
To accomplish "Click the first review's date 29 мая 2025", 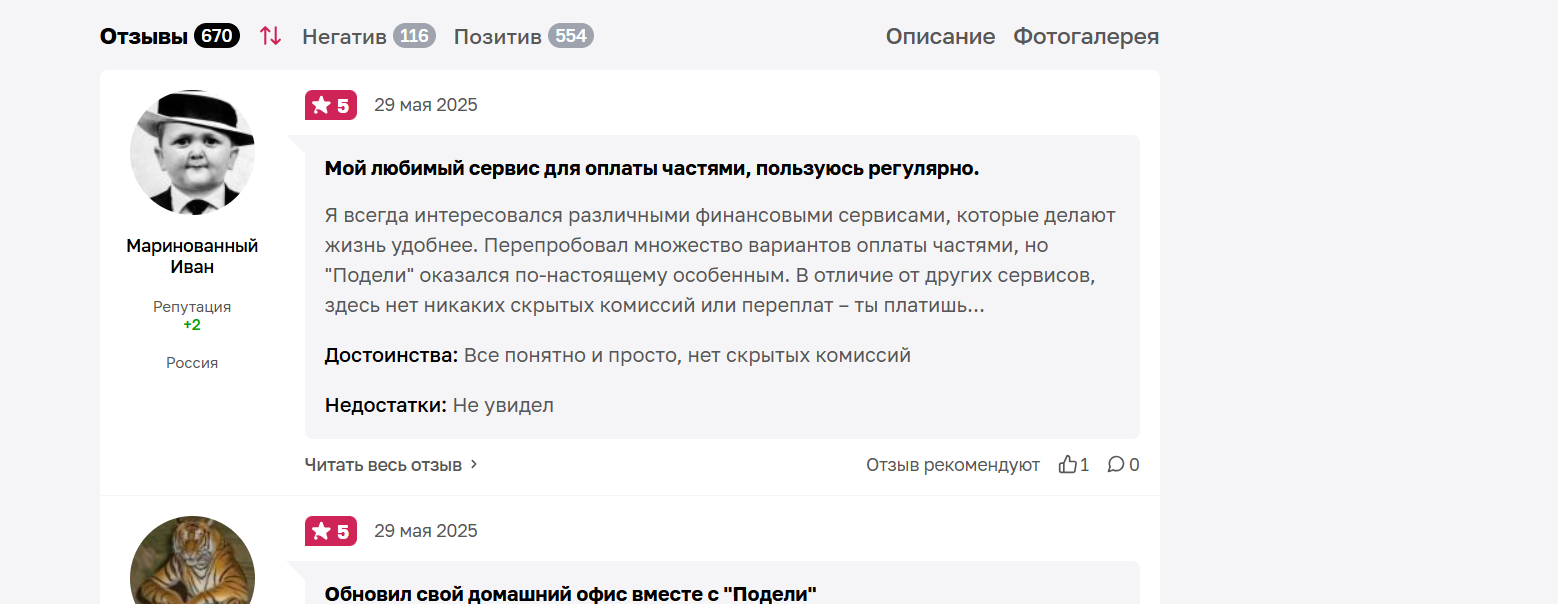I will [x=426, y=105].
